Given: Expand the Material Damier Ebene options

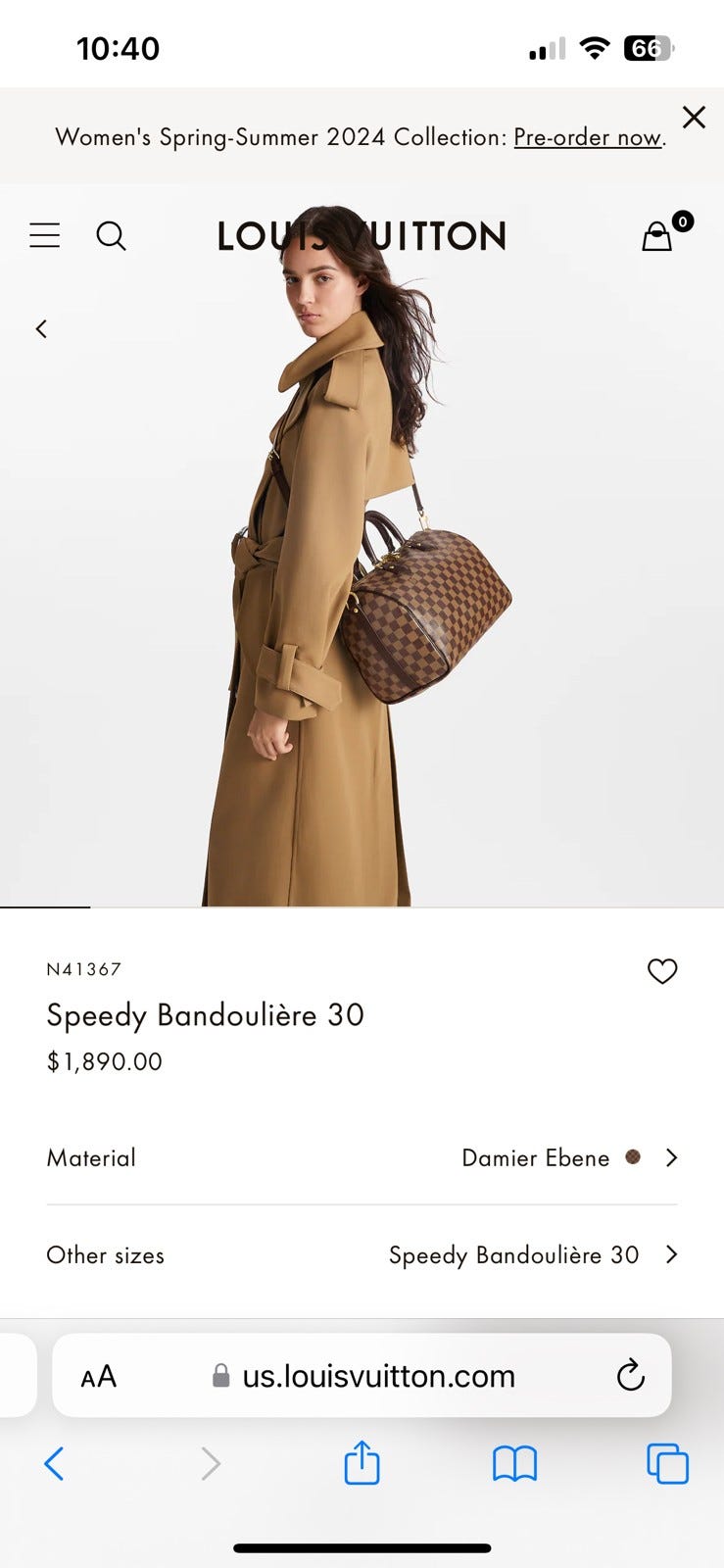Looking at the screenshot, I should tap(362, 1157).
